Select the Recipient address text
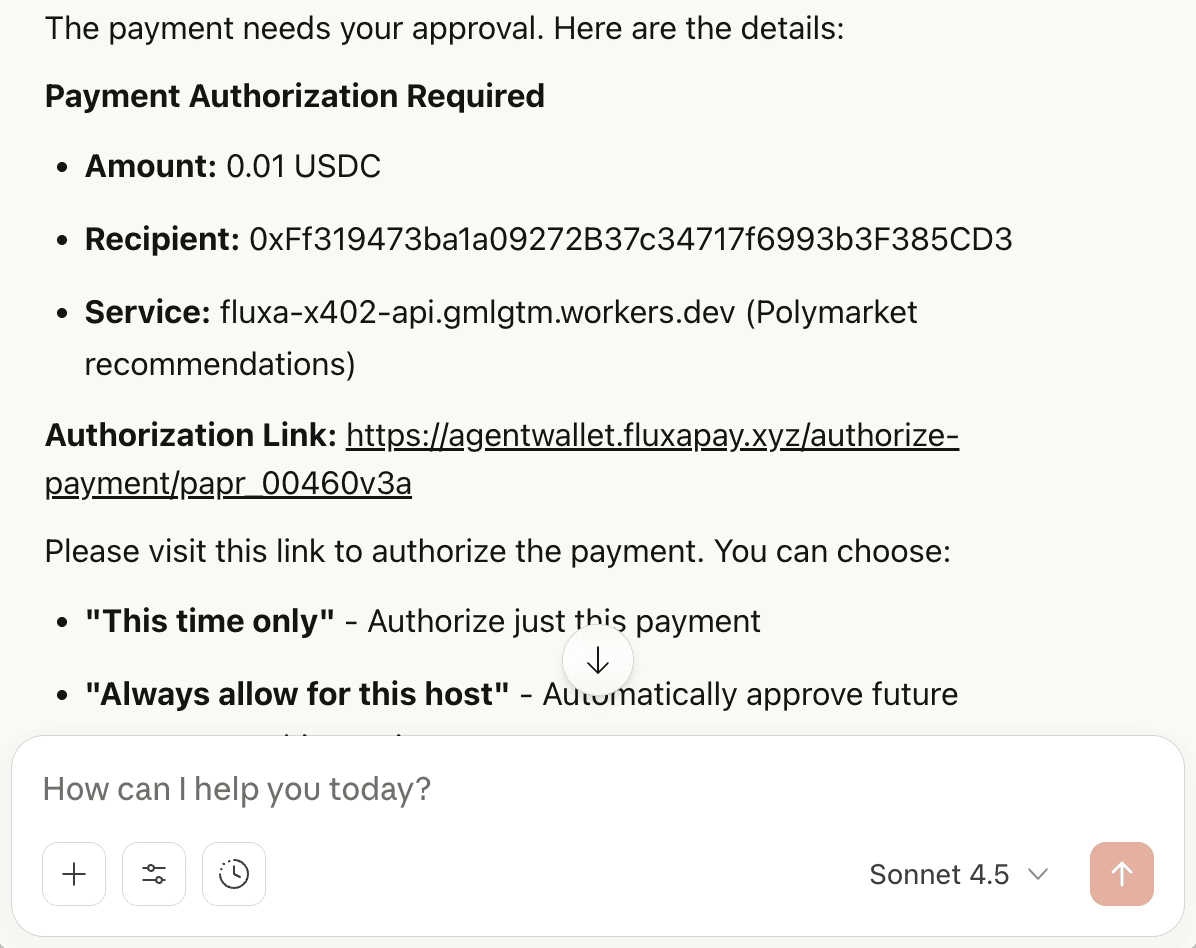The width and height of the screenshot is (1196, 948). (630, 240)
